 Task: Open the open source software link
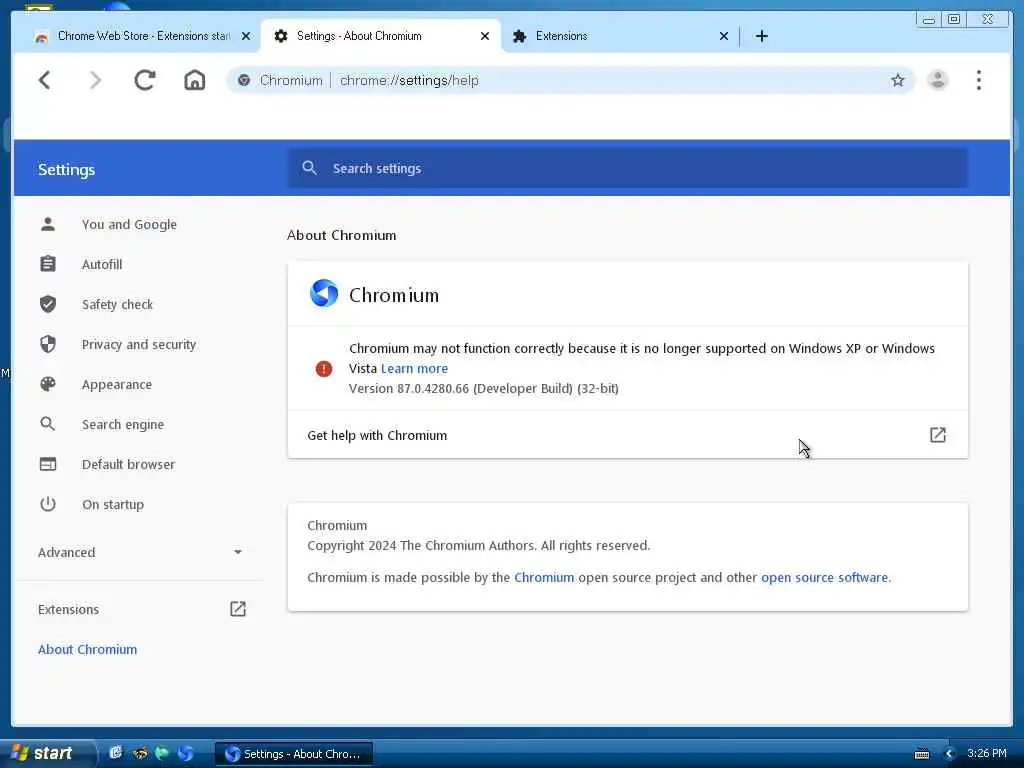(824, 577)
